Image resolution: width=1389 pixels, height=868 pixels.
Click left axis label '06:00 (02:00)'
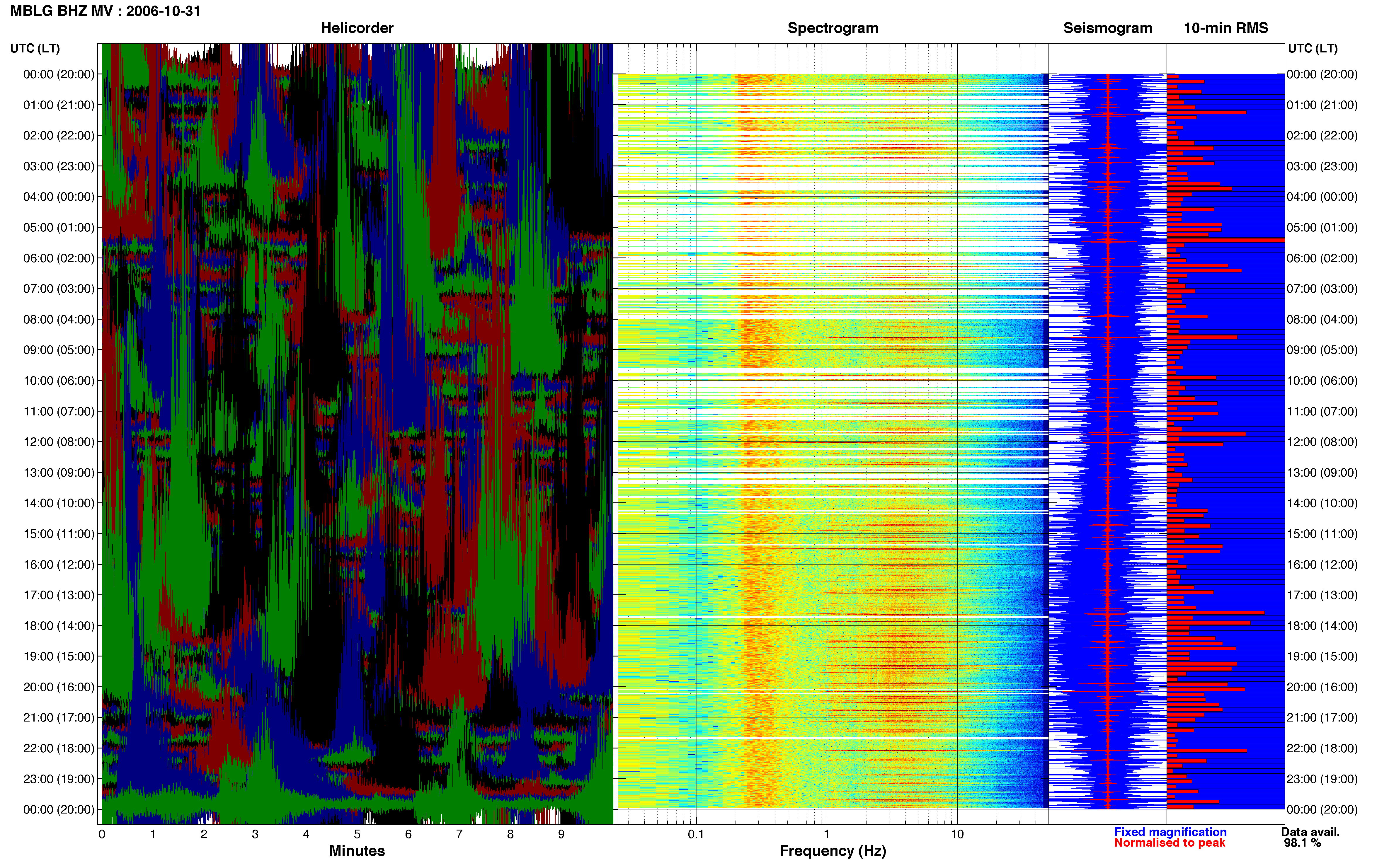pos(59,258)
